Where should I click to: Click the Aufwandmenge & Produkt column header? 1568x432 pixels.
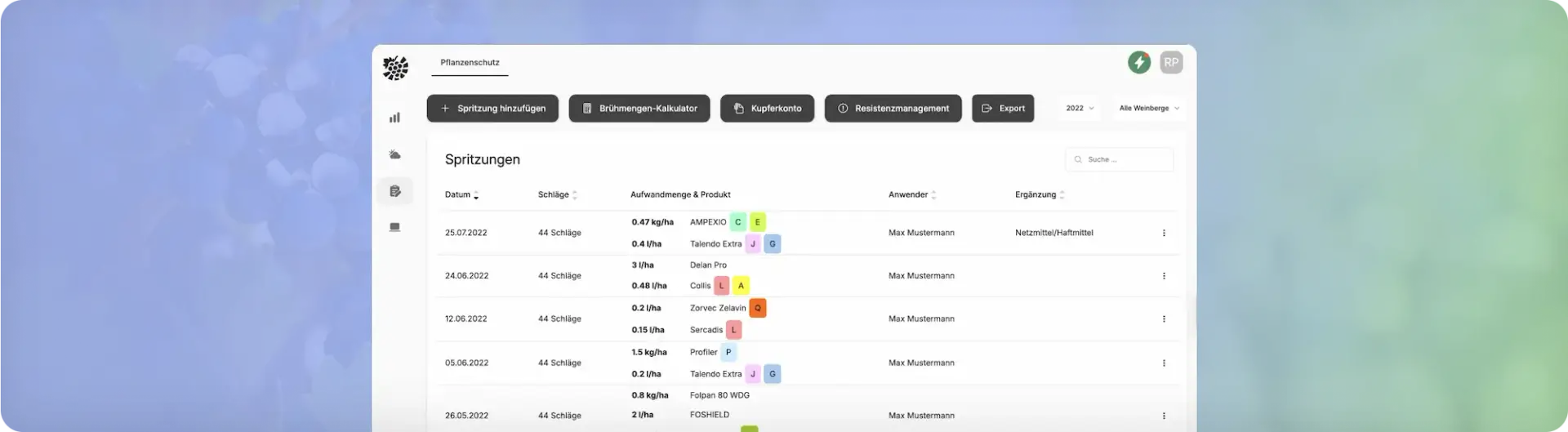pyautogui.click(x=680, y=195)
